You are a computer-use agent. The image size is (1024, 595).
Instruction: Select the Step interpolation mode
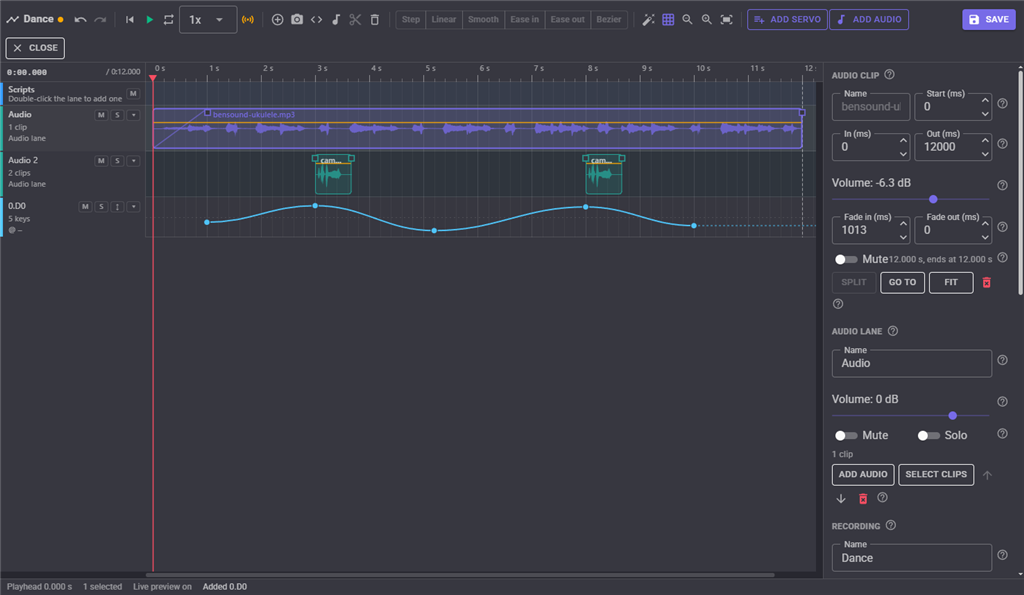(411, 20)
